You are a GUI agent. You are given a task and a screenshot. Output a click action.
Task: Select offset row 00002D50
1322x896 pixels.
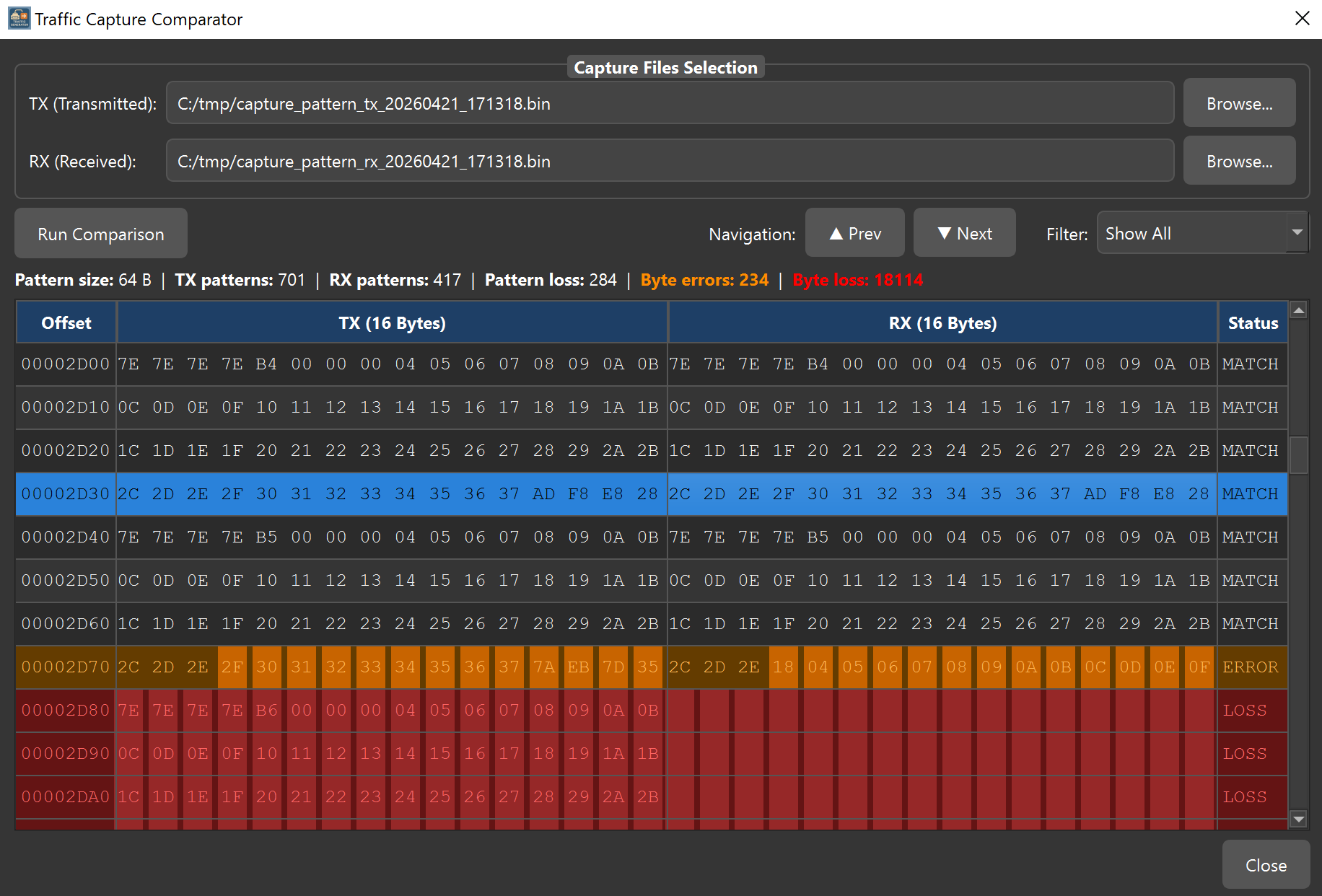652,581
